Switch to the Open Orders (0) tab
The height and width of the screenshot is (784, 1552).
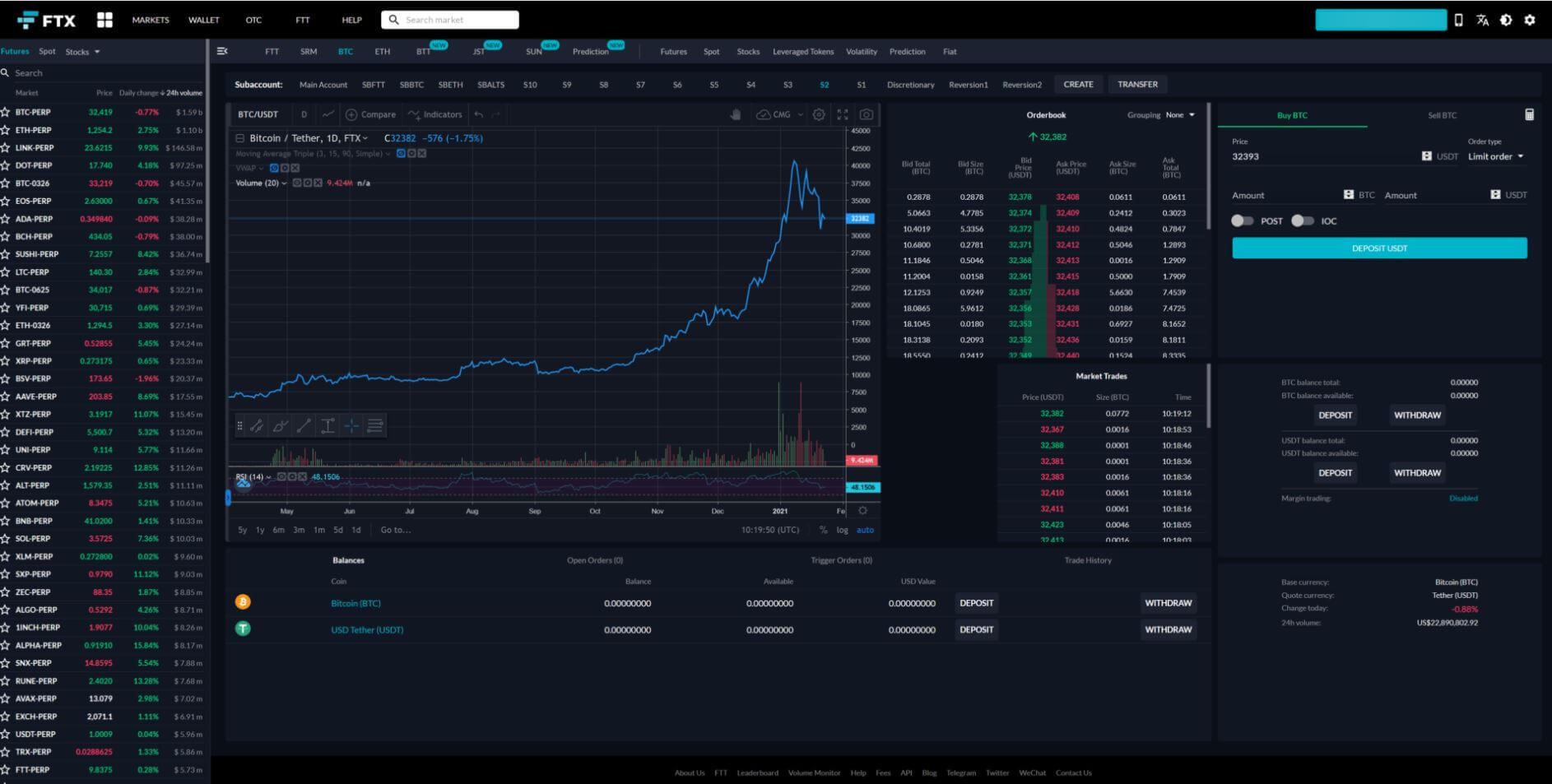[595, 560]
